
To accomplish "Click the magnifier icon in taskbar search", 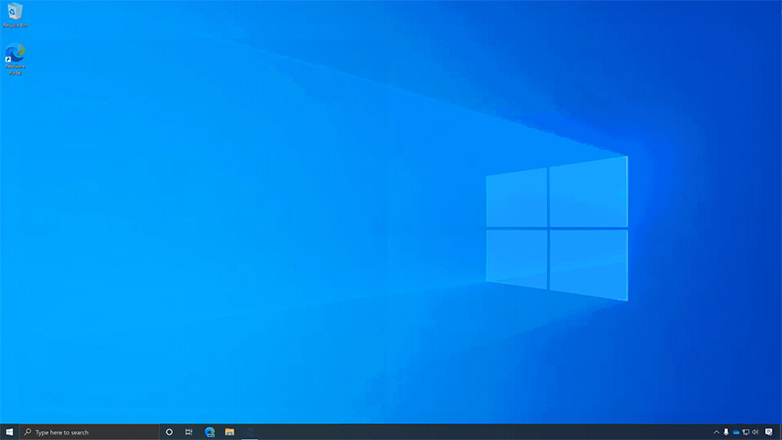I will point(28,432).
